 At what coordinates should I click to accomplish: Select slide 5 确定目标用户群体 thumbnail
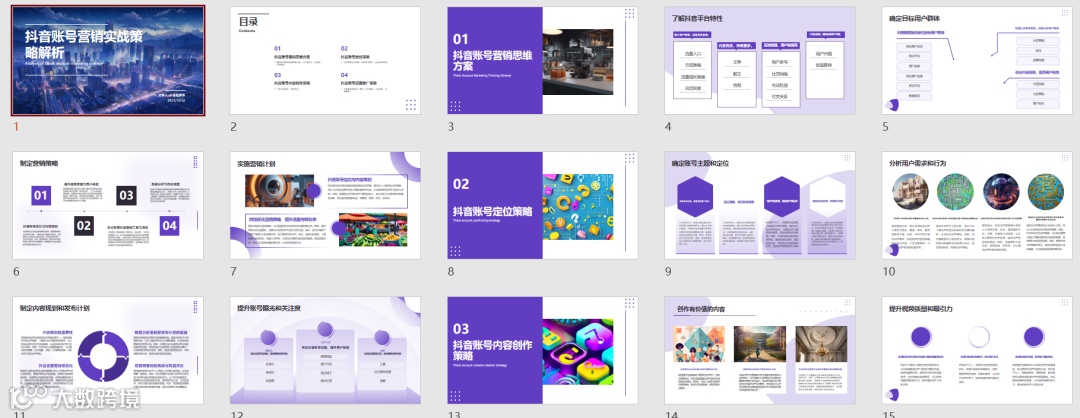(977, 61)
